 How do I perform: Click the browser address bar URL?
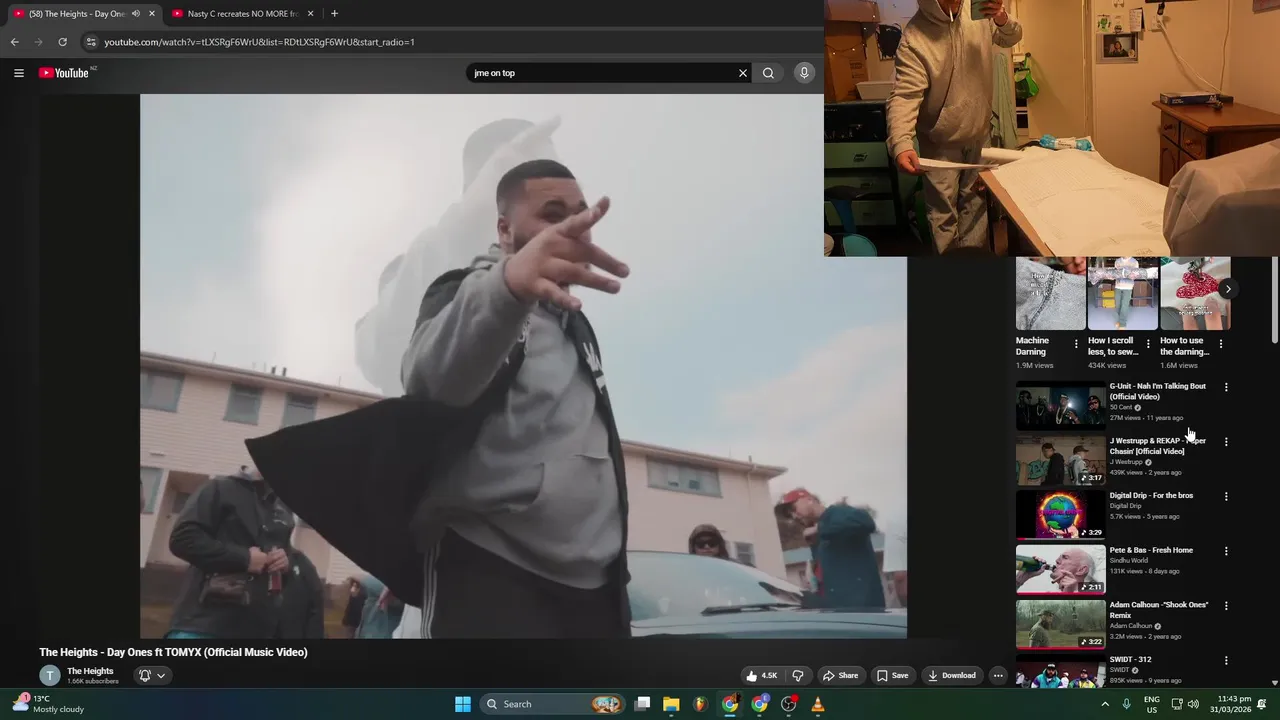point(259,42)
